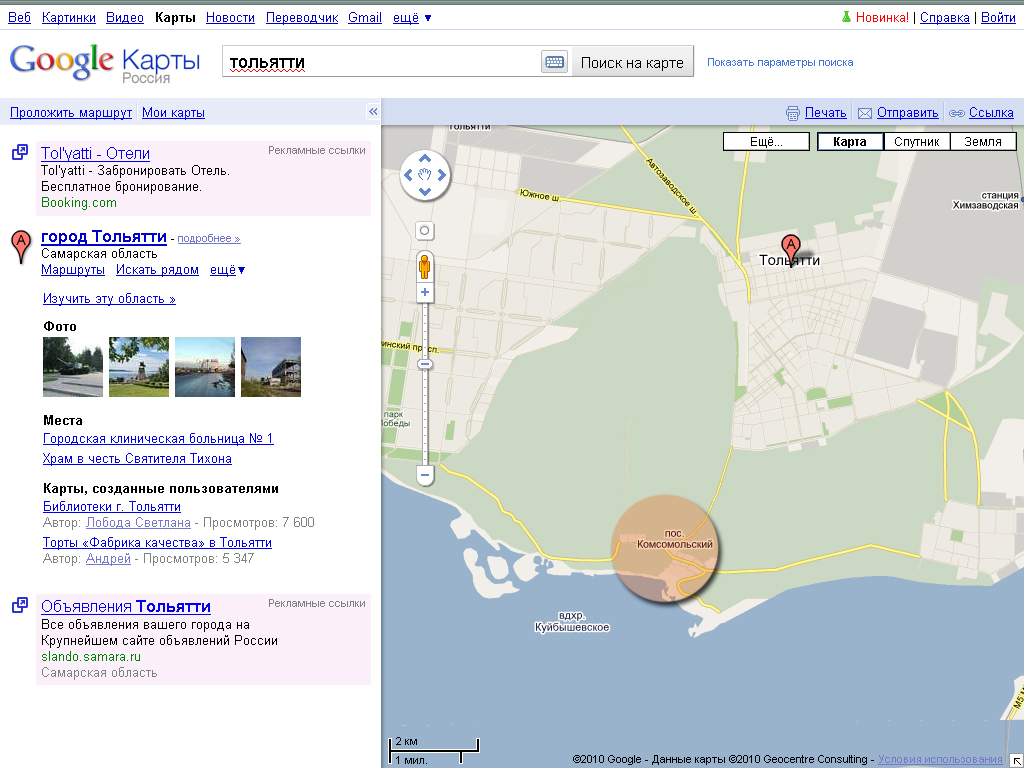Click the Маршруты link

(73, 270)
